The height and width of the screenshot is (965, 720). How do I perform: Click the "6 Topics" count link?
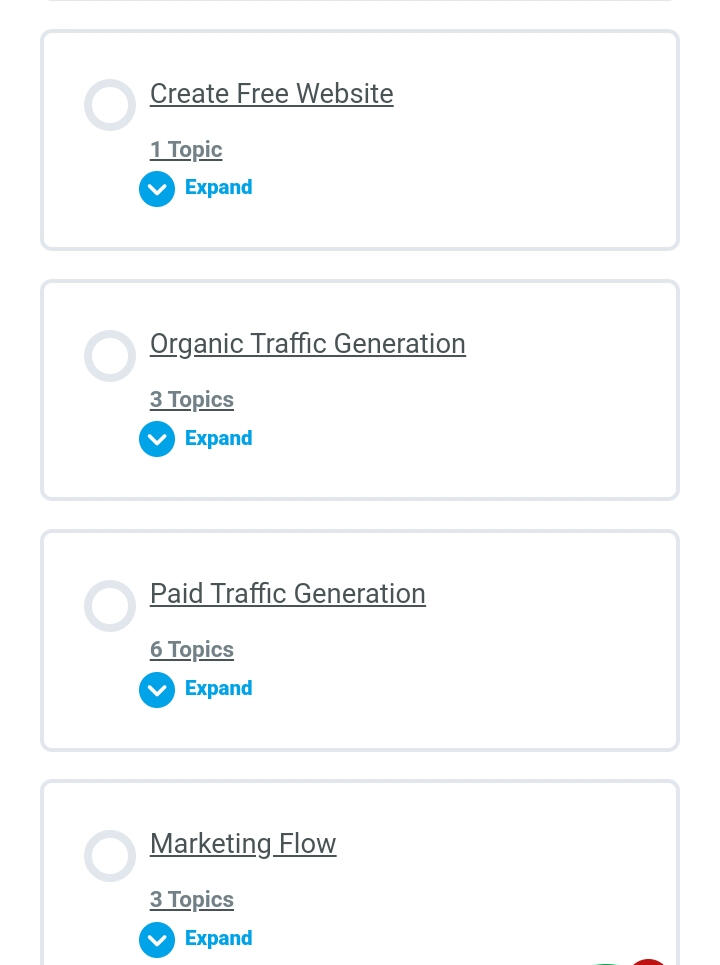point(192,650)
